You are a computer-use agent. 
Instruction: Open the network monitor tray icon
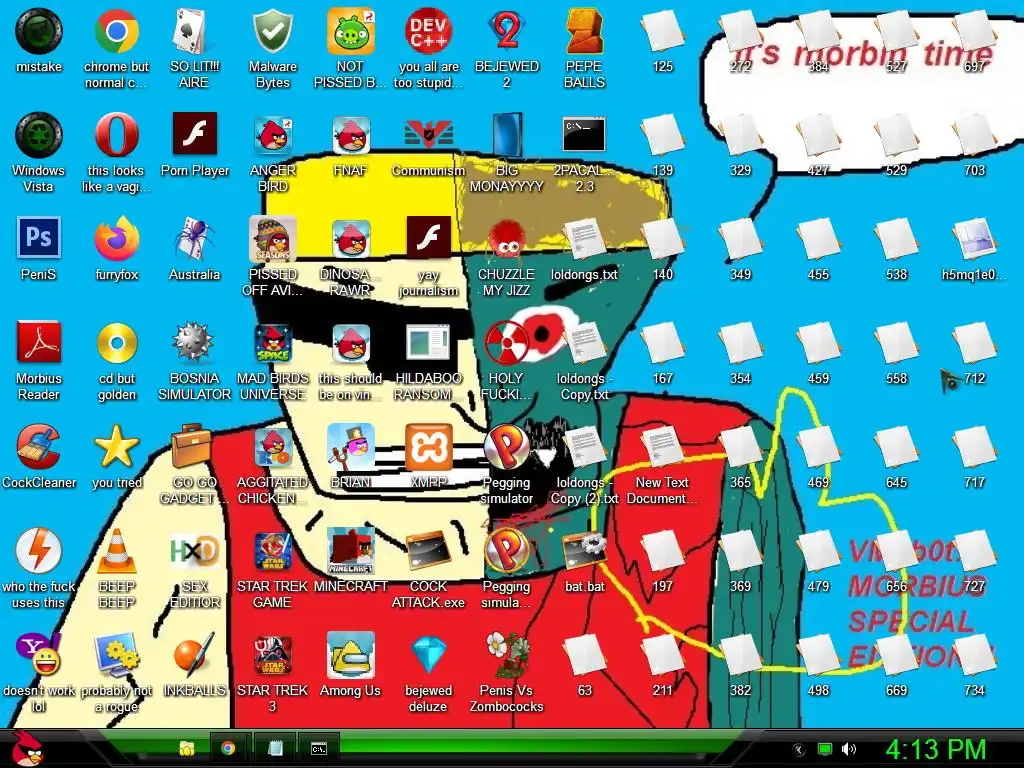[825, 749]
